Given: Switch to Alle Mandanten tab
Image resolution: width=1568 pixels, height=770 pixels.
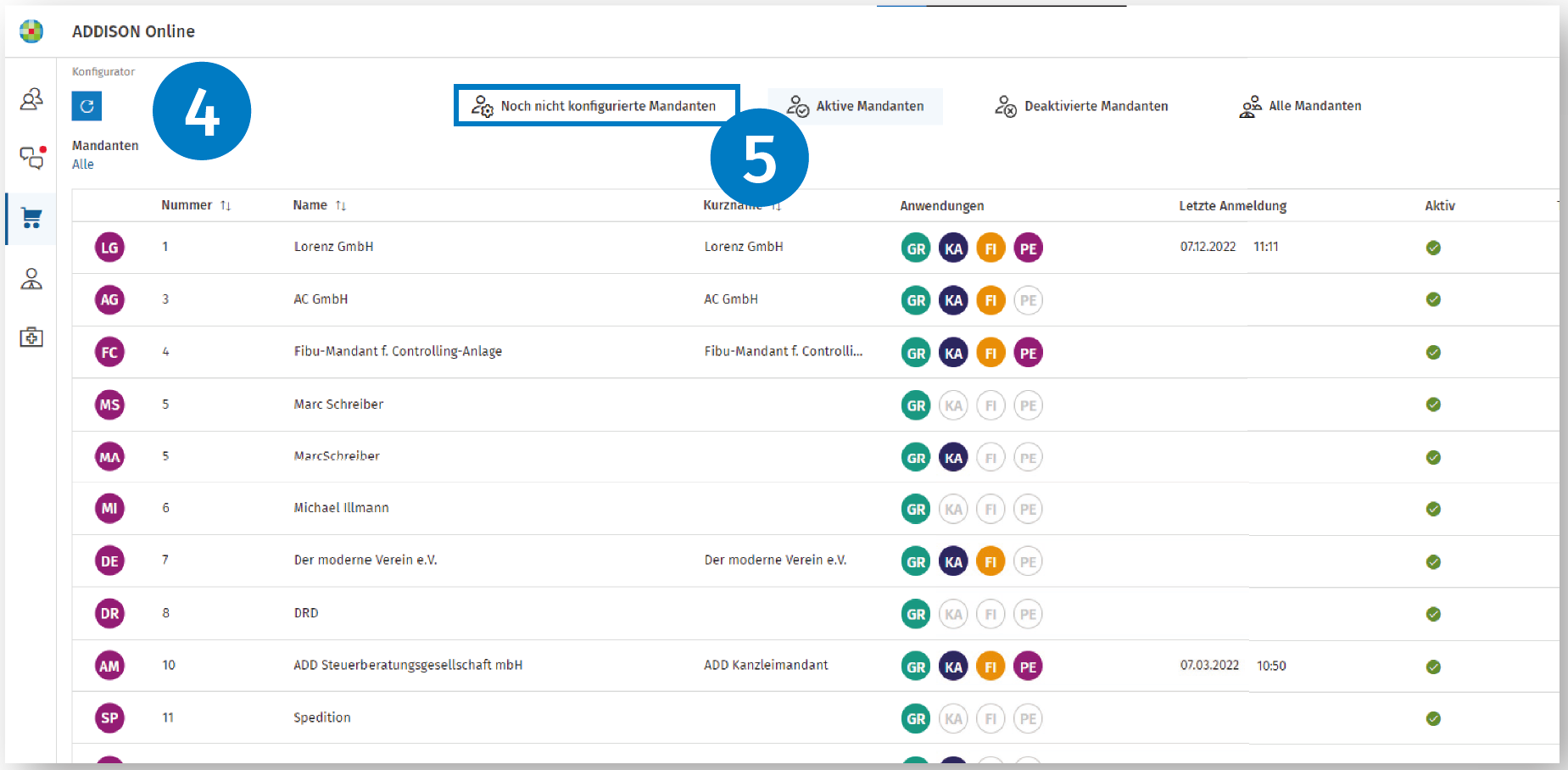Looking at the screenshot, I should pos(1300,106).
